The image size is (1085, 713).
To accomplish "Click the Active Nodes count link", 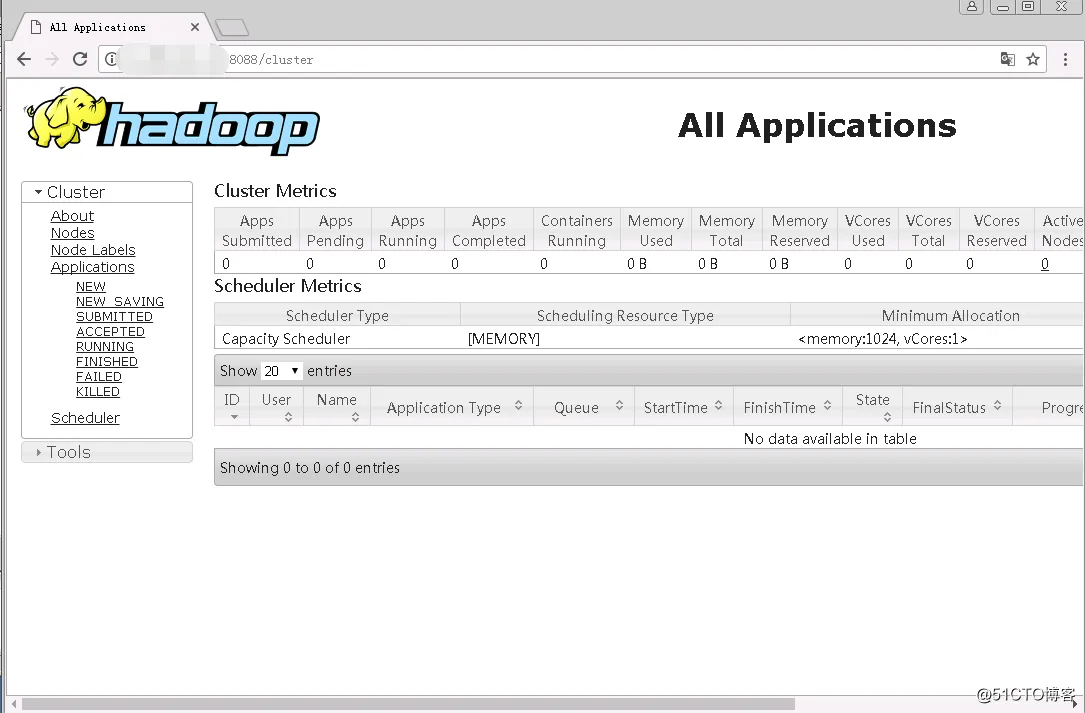I will (1045, 264).
